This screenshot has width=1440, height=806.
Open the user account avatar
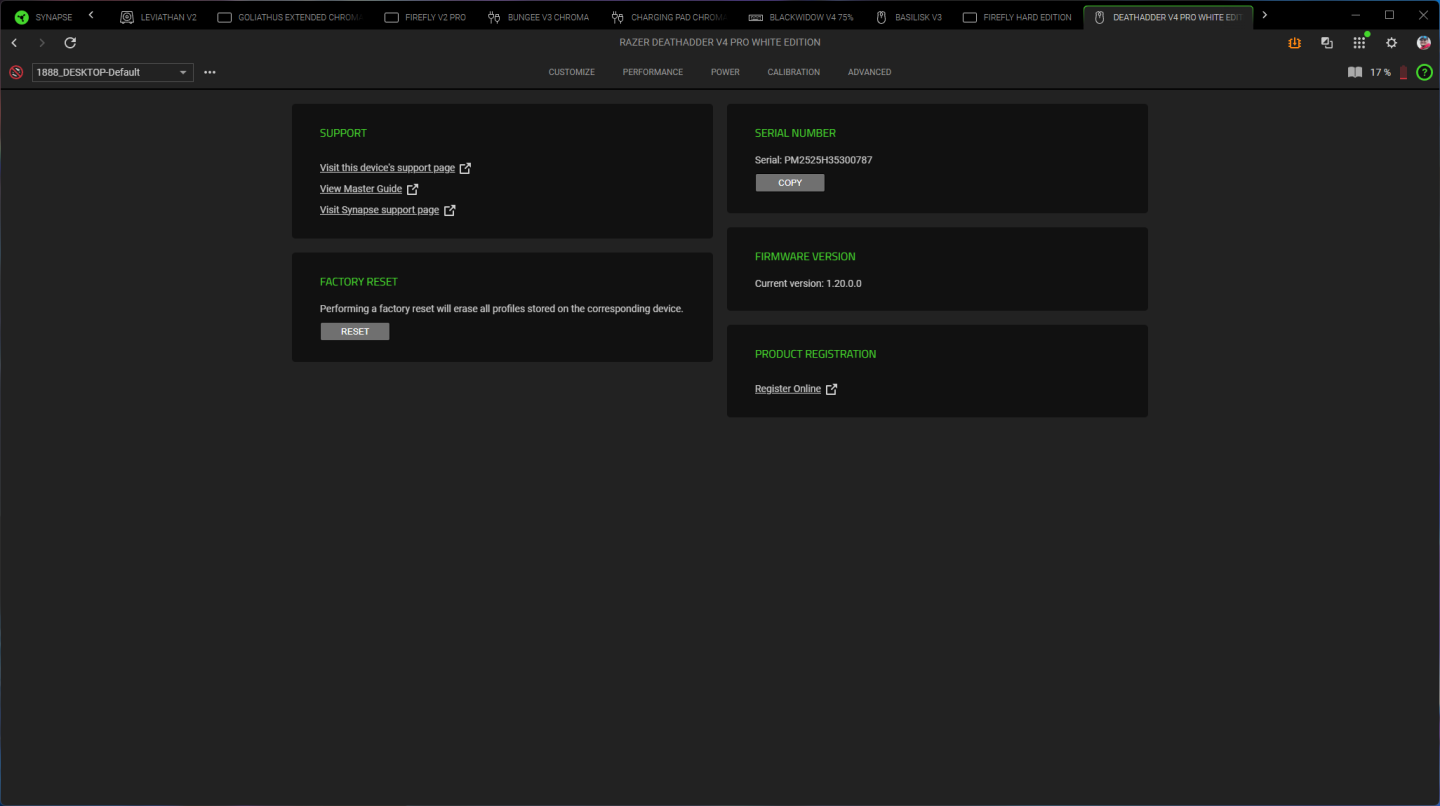1424,43
